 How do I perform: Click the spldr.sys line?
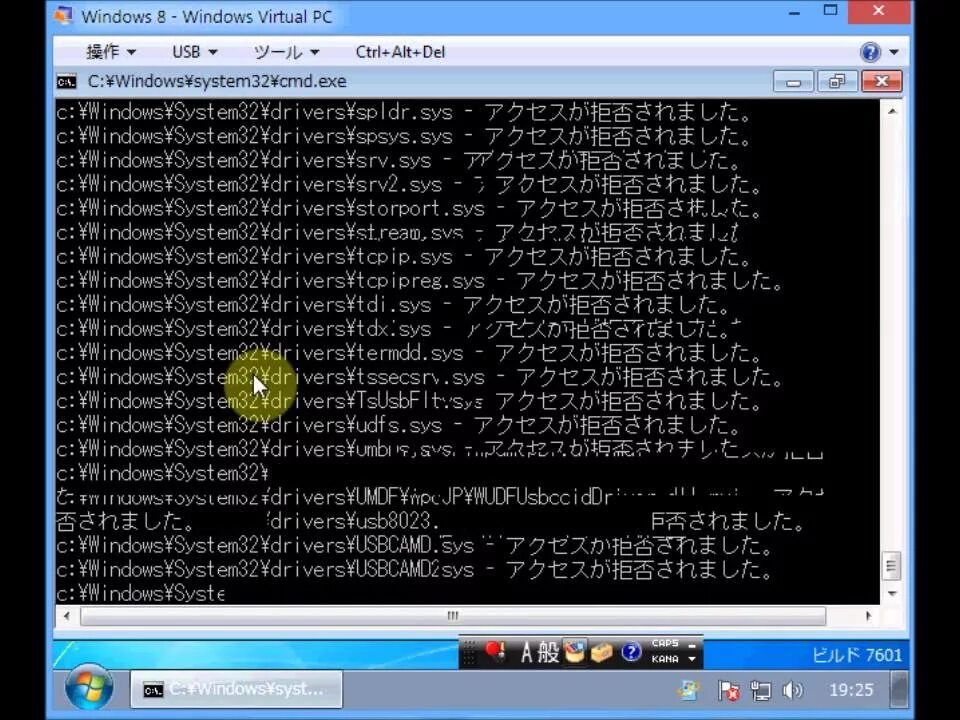click(x=404, y=112)
